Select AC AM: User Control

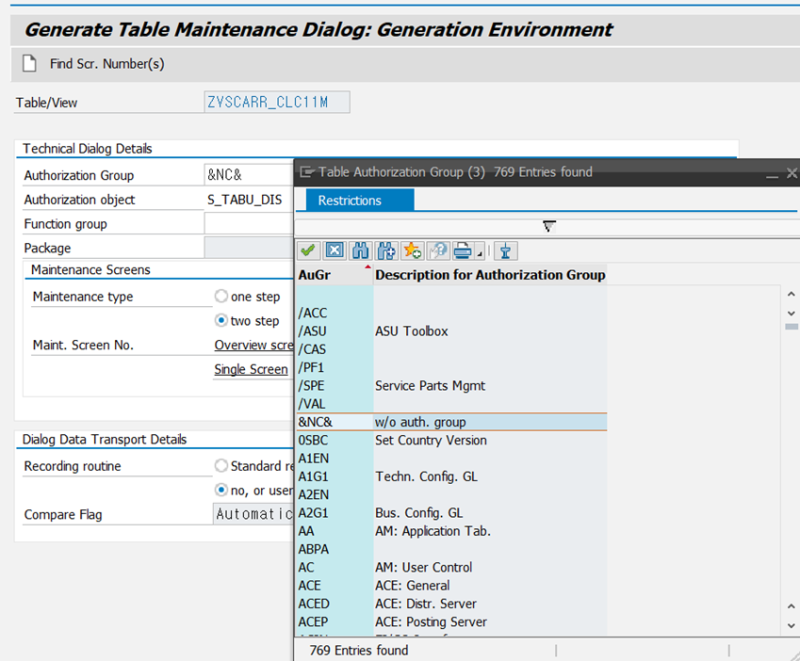452,567
